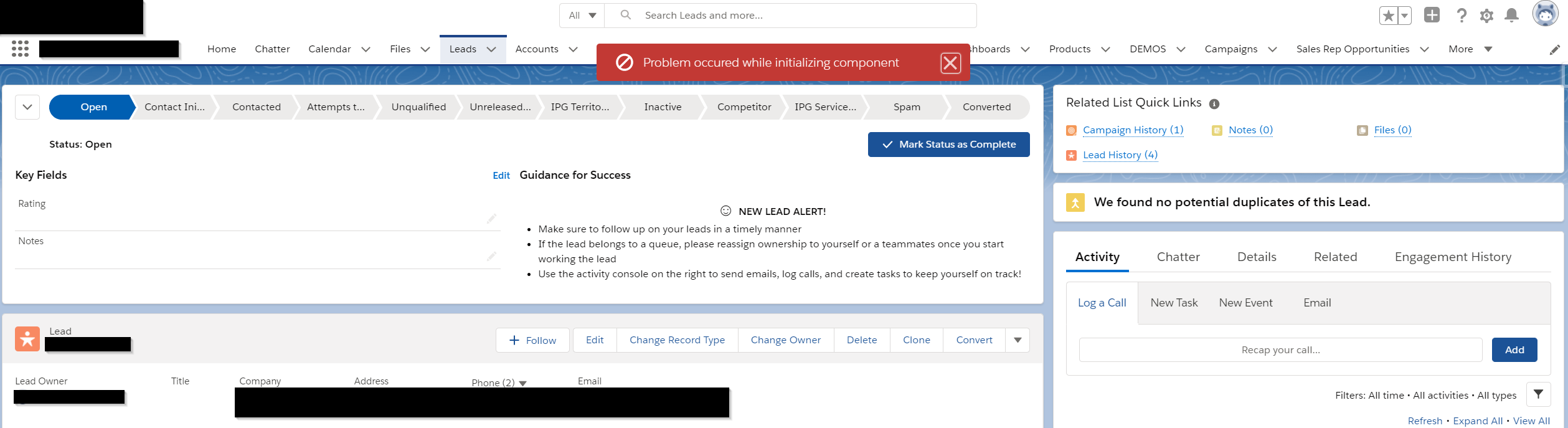
Task: Select the New Event tab
Action: pos(1245,303)
